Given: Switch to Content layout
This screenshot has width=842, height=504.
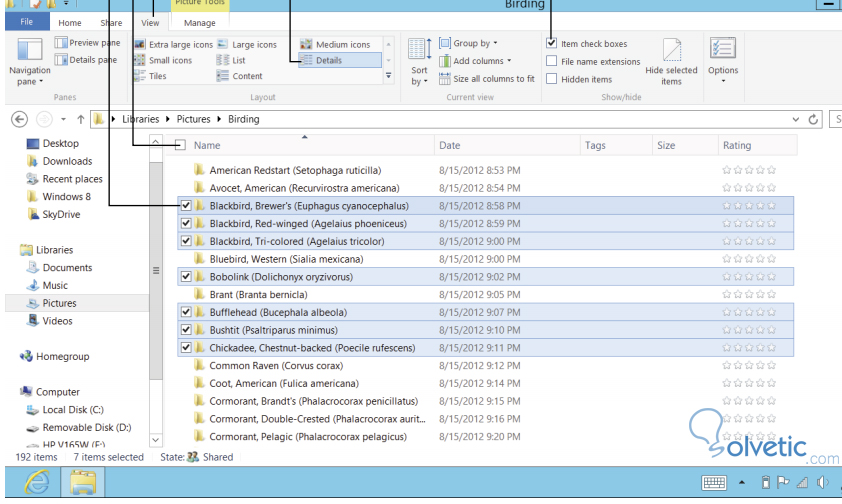Looking at the screenshot, I should coord(239,76).
